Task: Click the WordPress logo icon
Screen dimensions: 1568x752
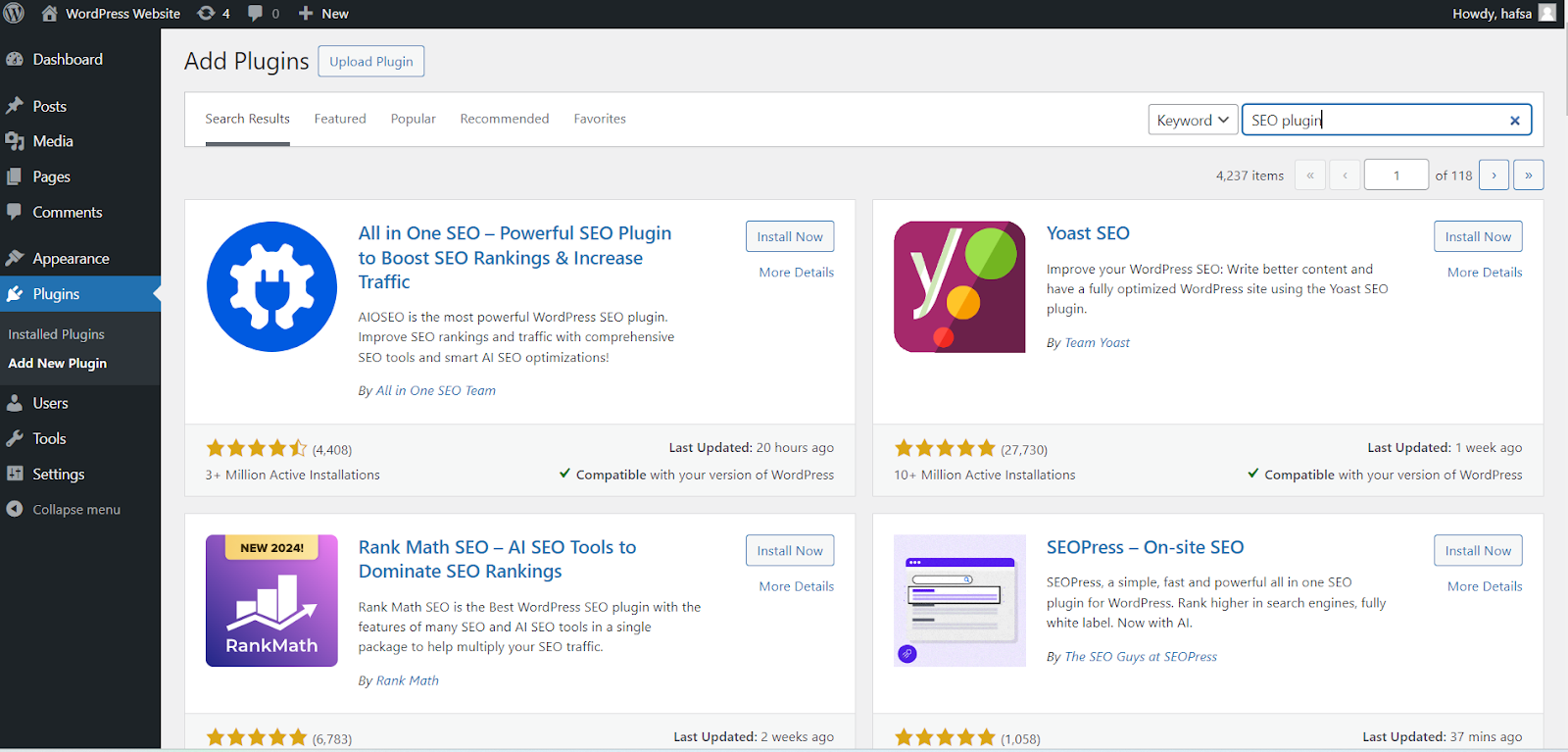Action: point(14,13)
